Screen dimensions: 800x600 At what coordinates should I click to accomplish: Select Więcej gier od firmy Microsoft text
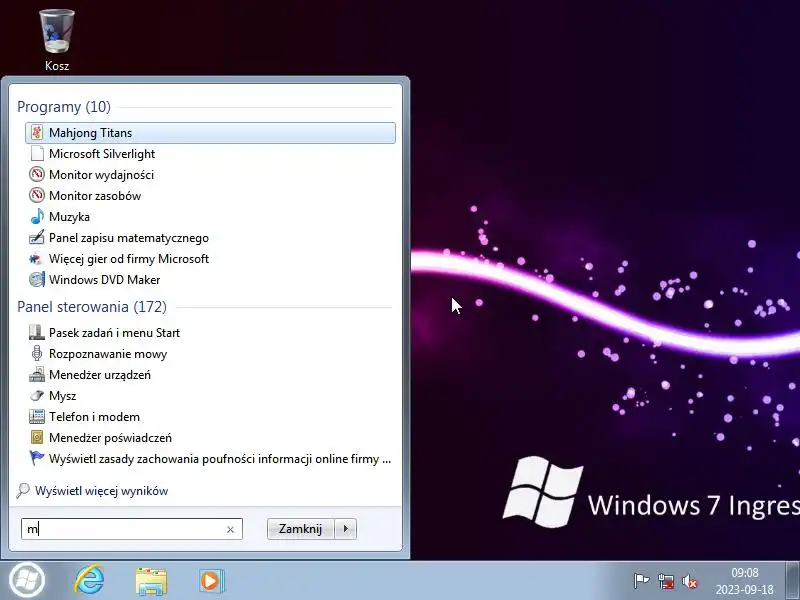pos(129,259)
